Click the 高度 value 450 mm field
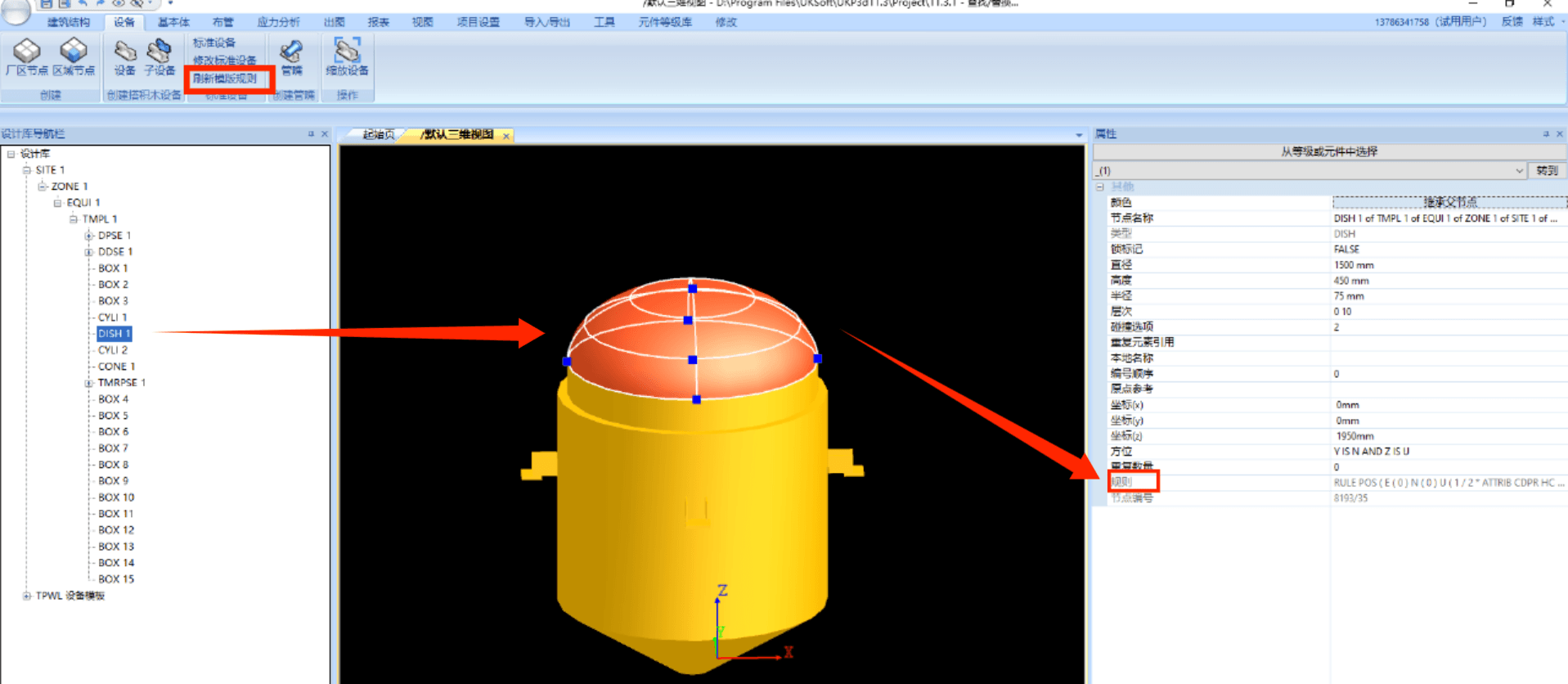 (x=1449, y=281)
